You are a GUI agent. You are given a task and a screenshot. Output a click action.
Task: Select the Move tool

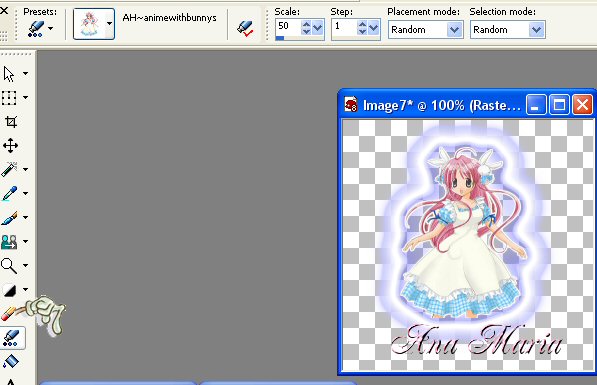pyautogui.click(x=10, y=145)
